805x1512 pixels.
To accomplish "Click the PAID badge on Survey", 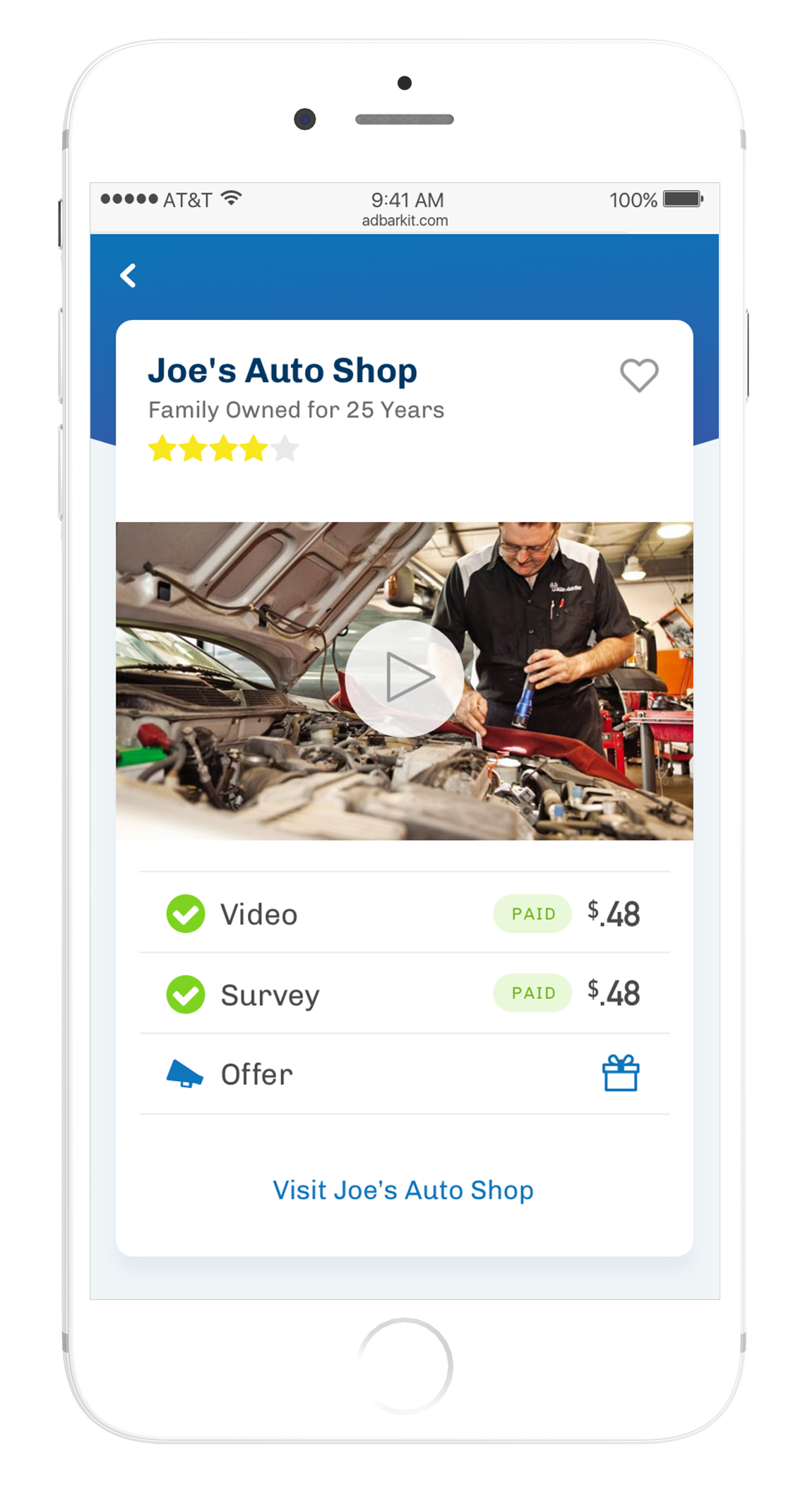I will coord(532,993).
